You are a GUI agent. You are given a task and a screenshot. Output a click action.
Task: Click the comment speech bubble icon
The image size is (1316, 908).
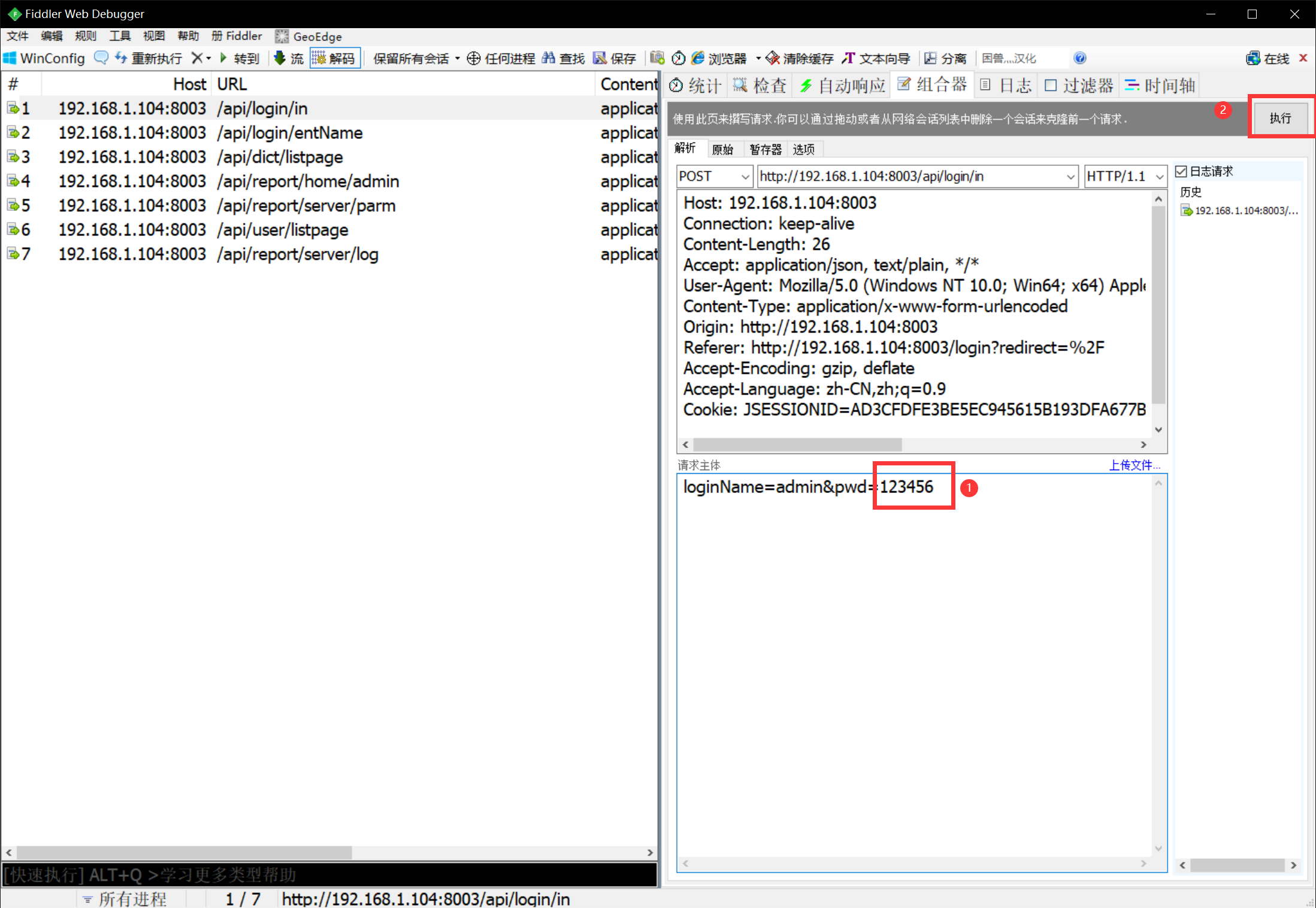click(x=101, y=57)
